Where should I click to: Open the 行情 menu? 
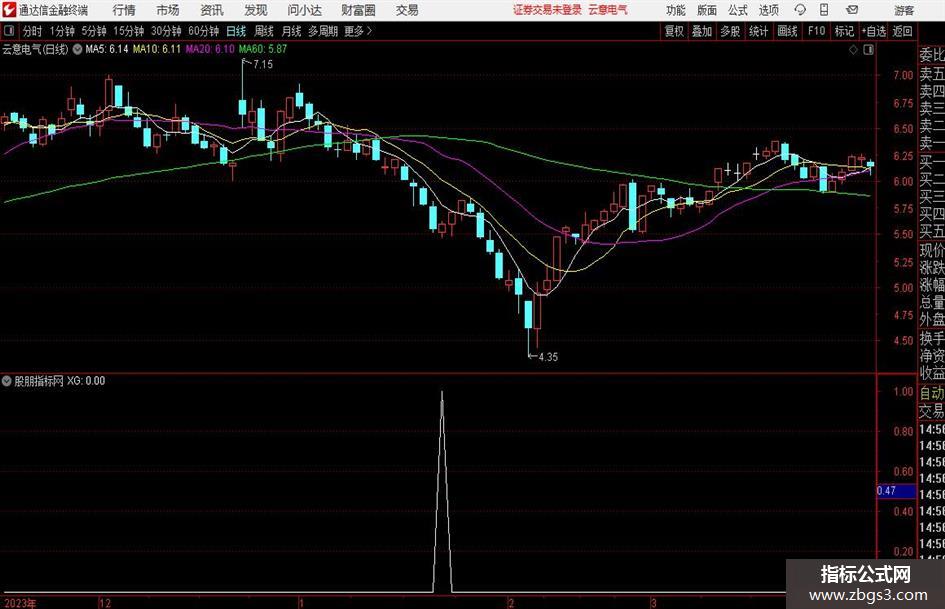pos(124,10)
